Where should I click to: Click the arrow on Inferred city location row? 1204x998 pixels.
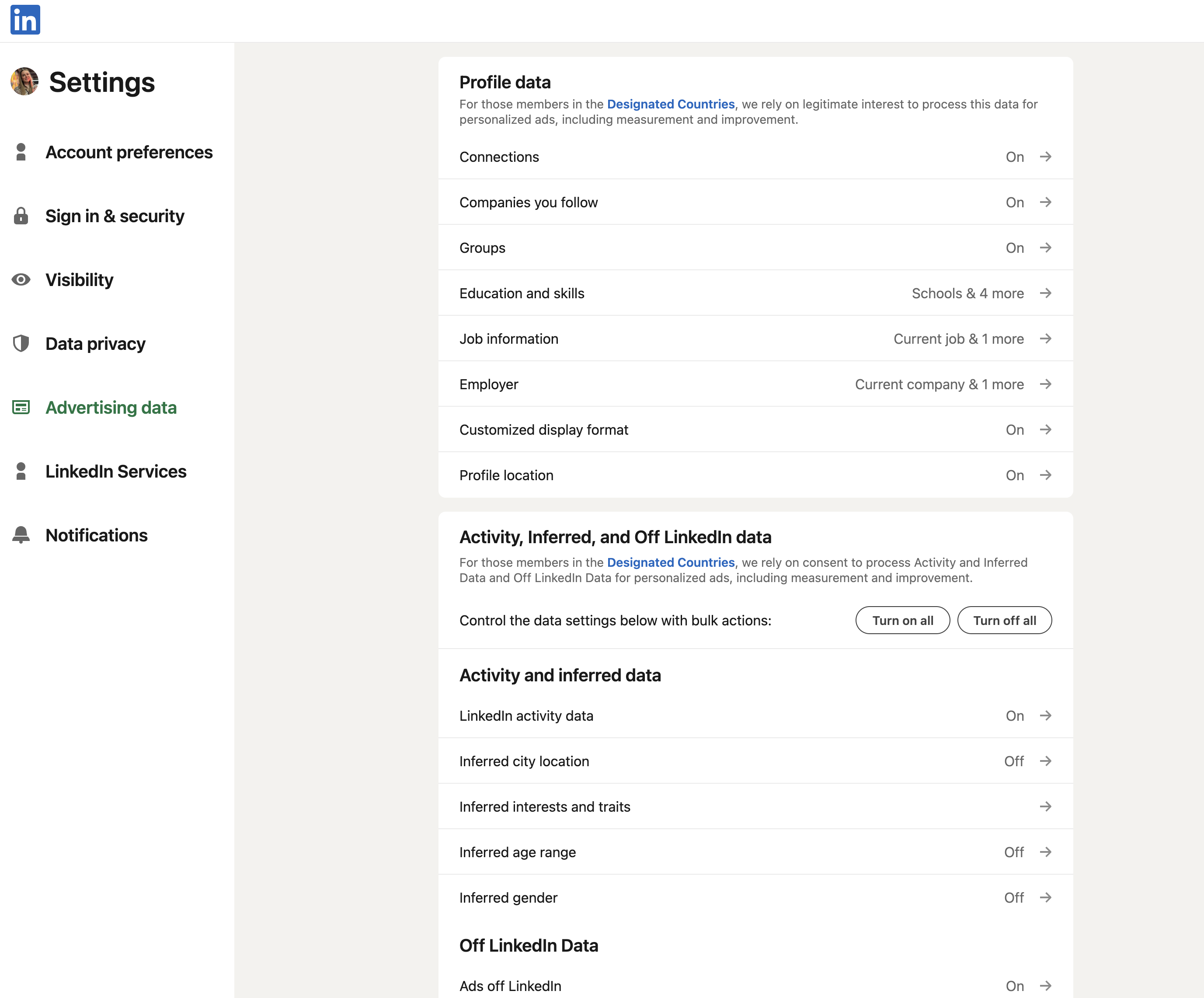[1045, 761]
